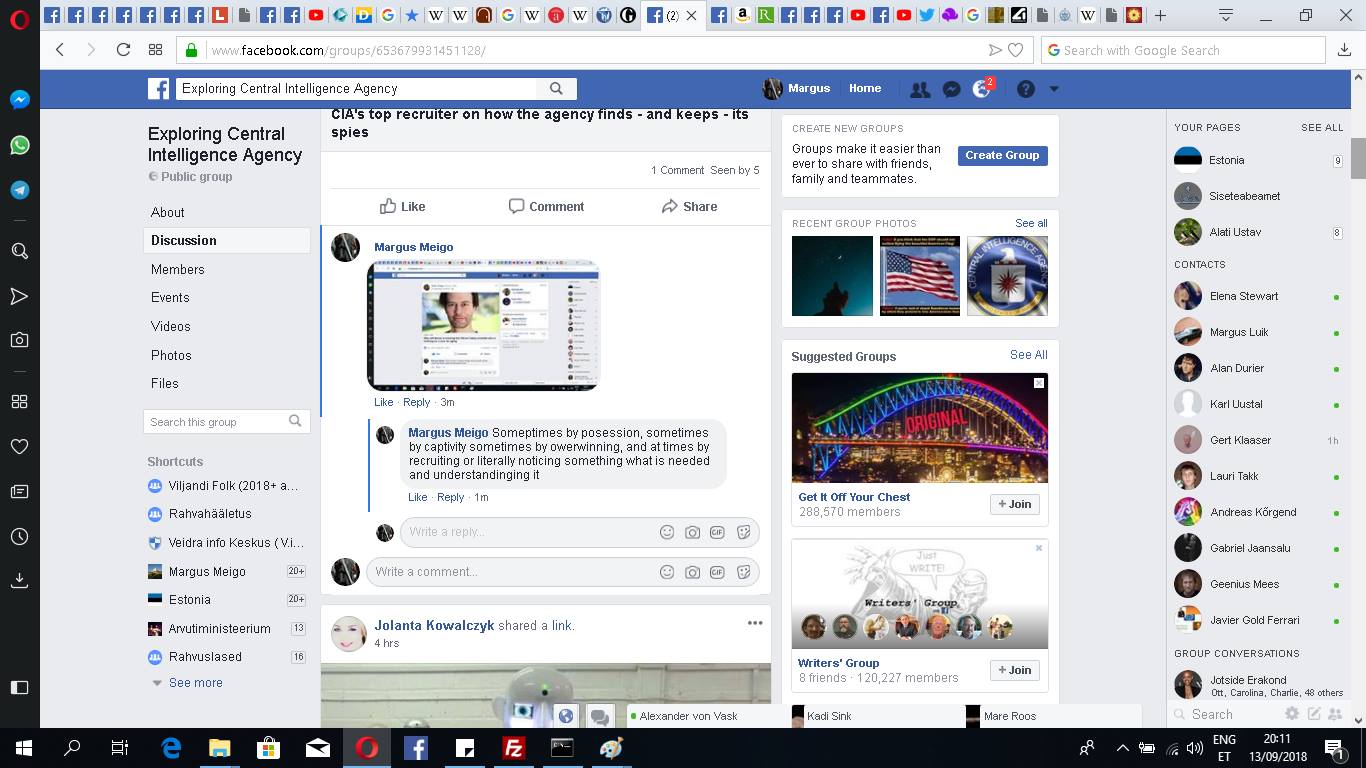Toggle the Opera sidebar panel button

[19, 687]
